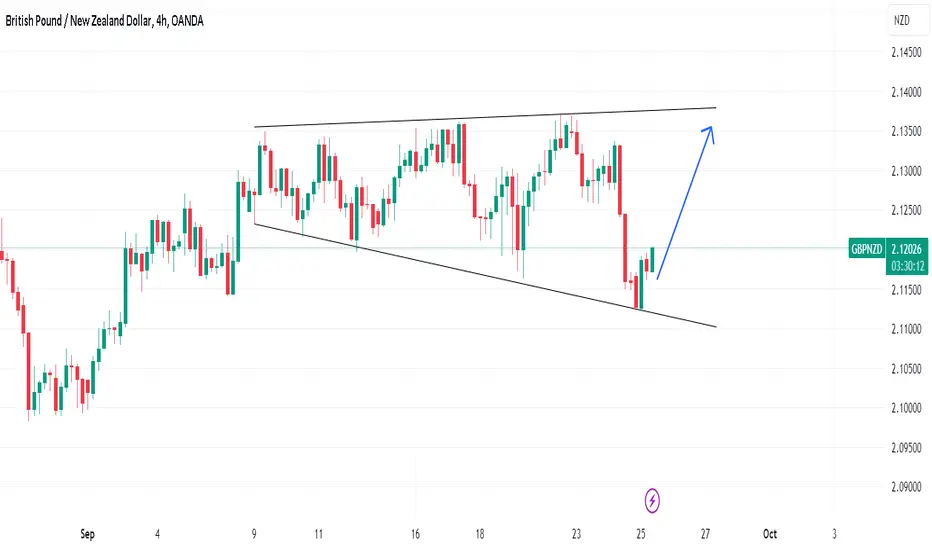Click the OANDA broker label
932x550 pixels.
click(x=187, y=21)
